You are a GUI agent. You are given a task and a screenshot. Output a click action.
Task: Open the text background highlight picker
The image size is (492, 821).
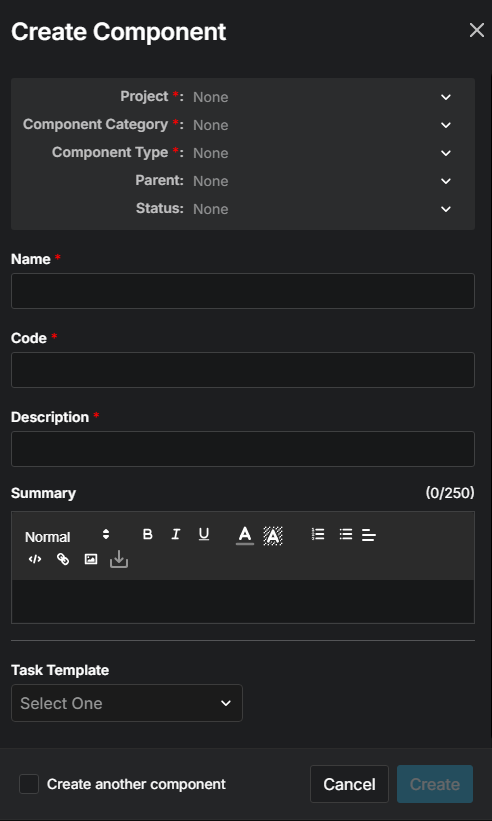273,535
